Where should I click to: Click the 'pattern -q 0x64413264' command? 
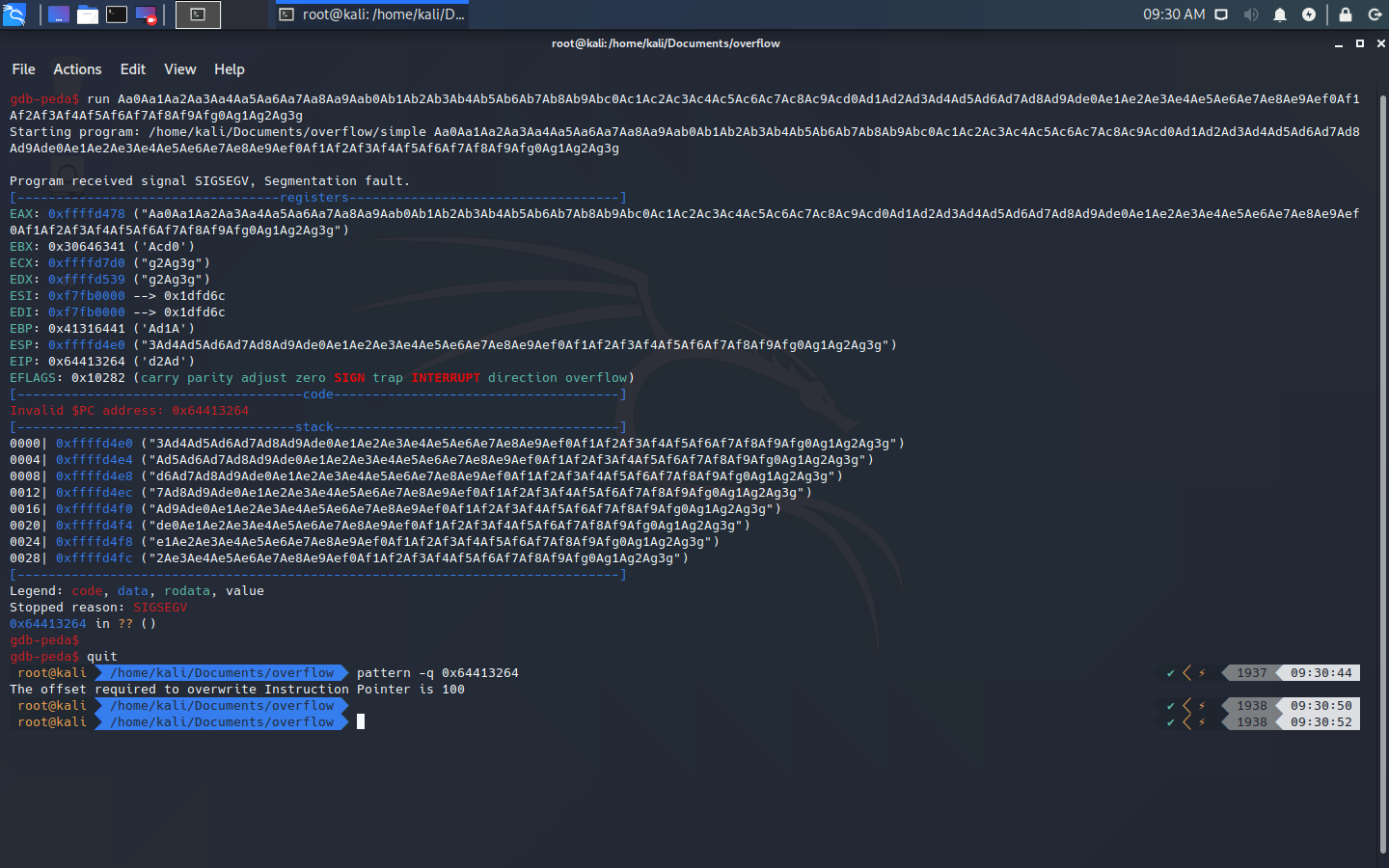click(x=438, y=673)
